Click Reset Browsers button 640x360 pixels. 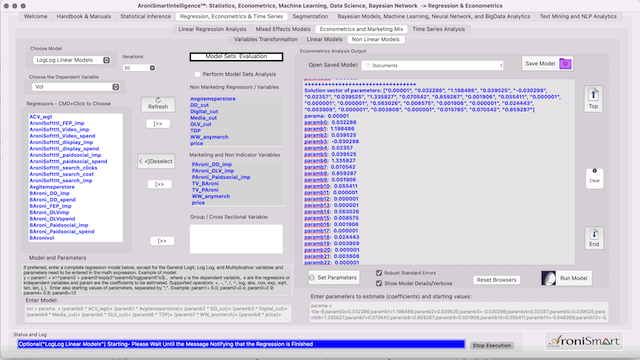click(x=496, y=280)
